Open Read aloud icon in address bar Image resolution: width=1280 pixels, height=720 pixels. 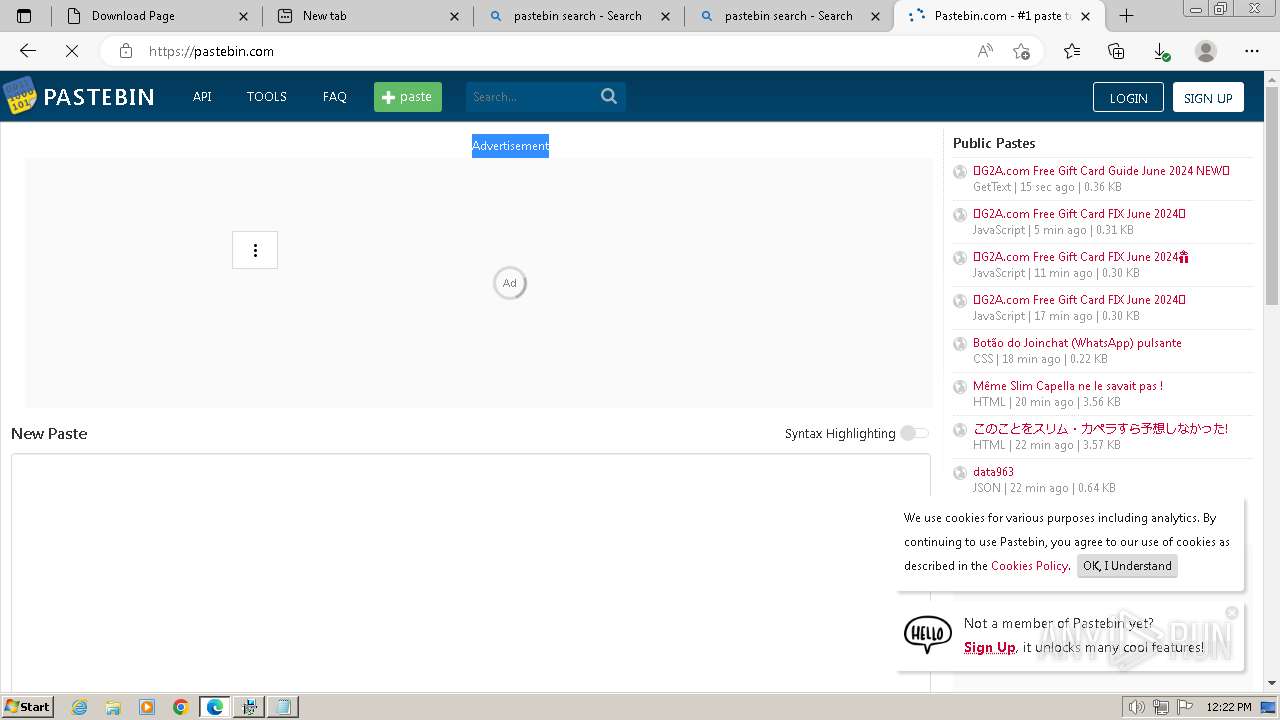[x=985, y=51]
